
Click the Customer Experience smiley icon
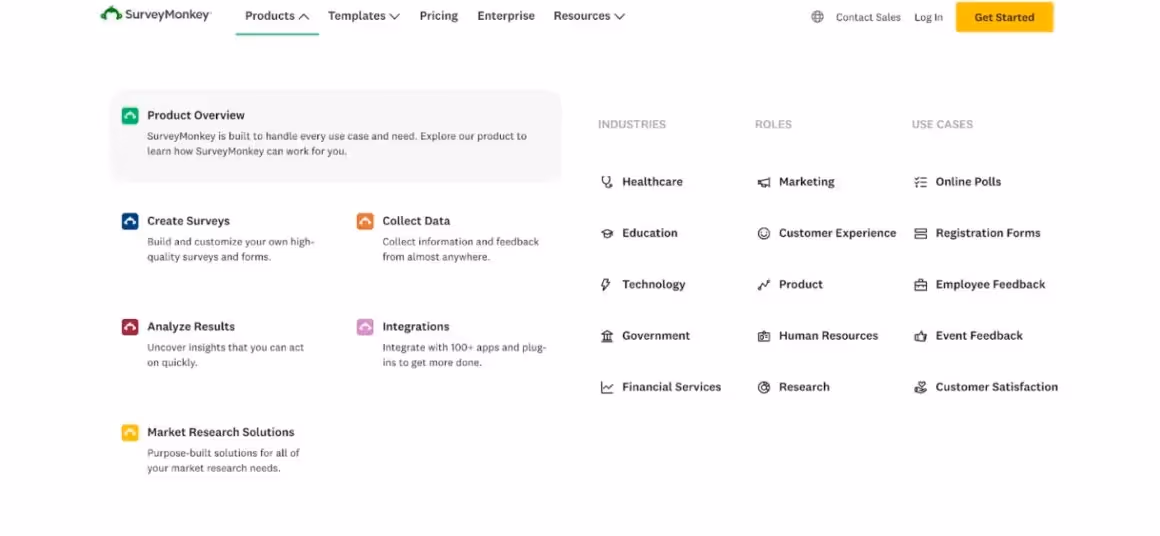coord(763,234)
